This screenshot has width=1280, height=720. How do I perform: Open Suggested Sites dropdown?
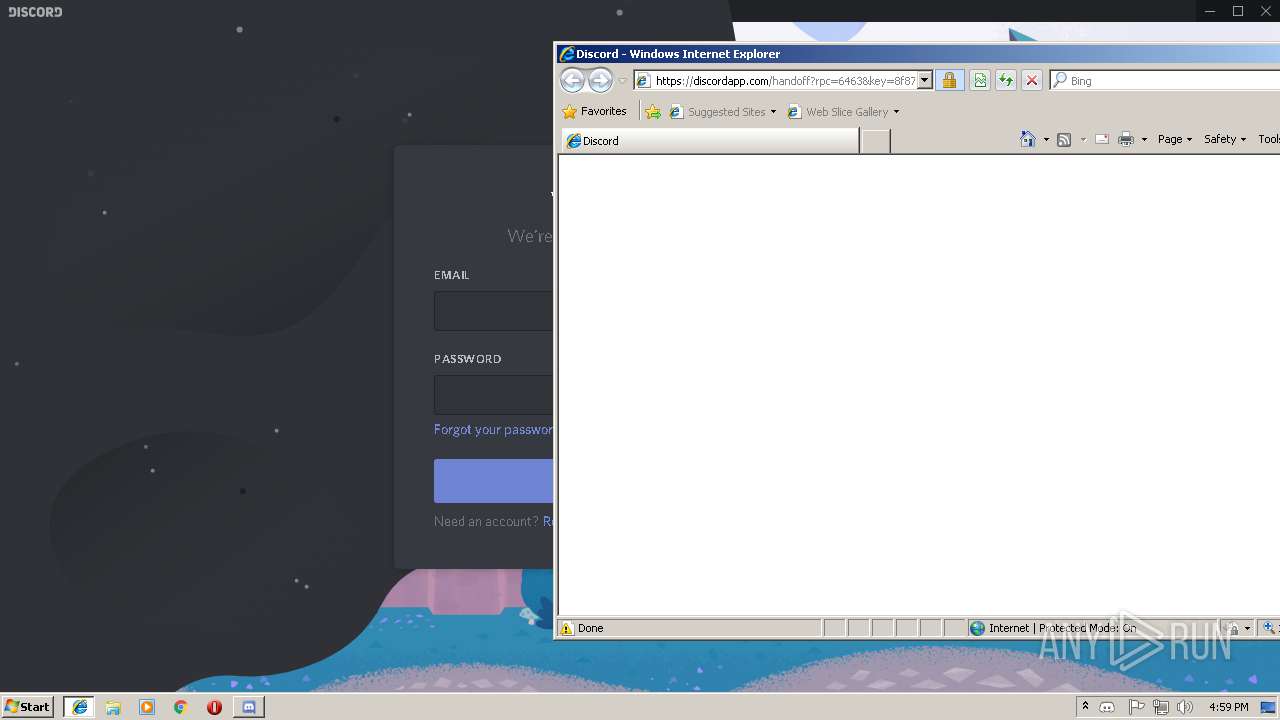point(723,112)
